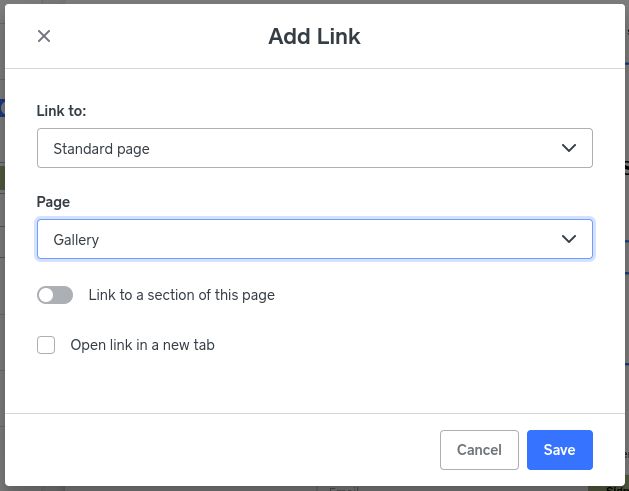The width and height of the screenshot is (629, 491).
Task: Click the empty dialog body below checkbox
Action: 314,385
